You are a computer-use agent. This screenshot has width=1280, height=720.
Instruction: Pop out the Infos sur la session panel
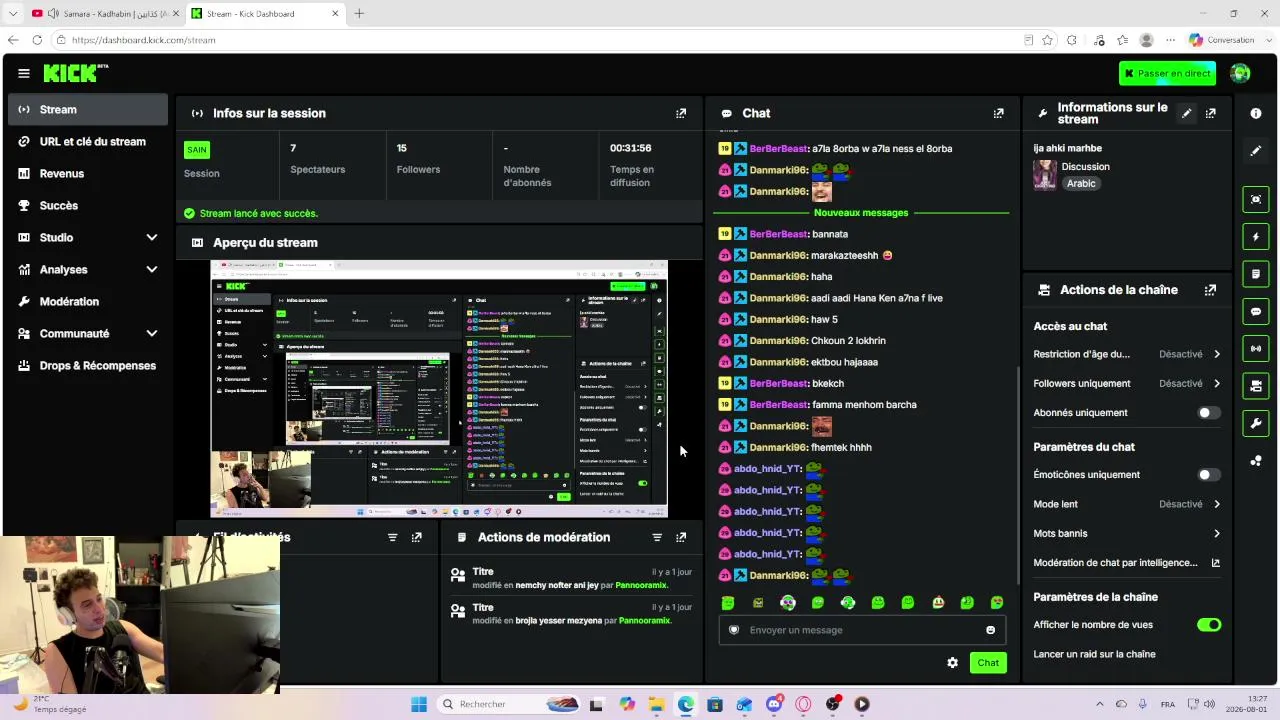[x=681, y=113]
